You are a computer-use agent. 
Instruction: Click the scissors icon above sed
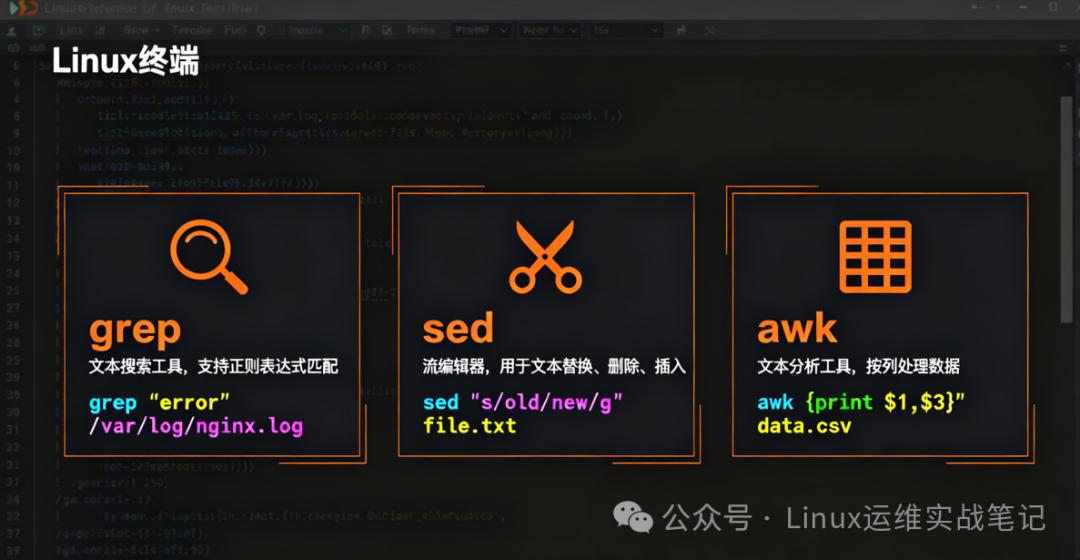point(545,256)
